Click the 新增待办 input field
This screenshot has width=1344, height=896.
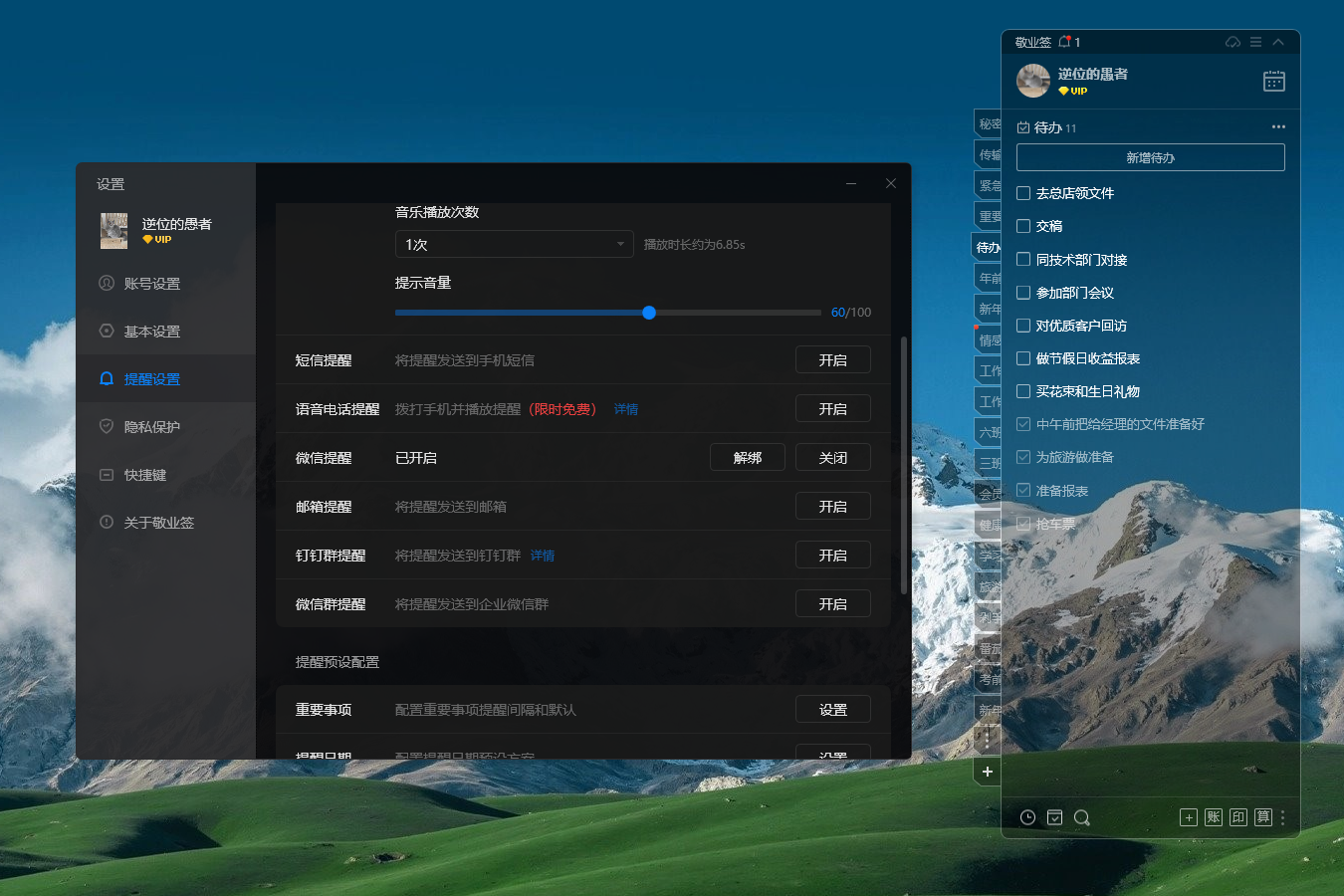click(x=1150, y=157)
